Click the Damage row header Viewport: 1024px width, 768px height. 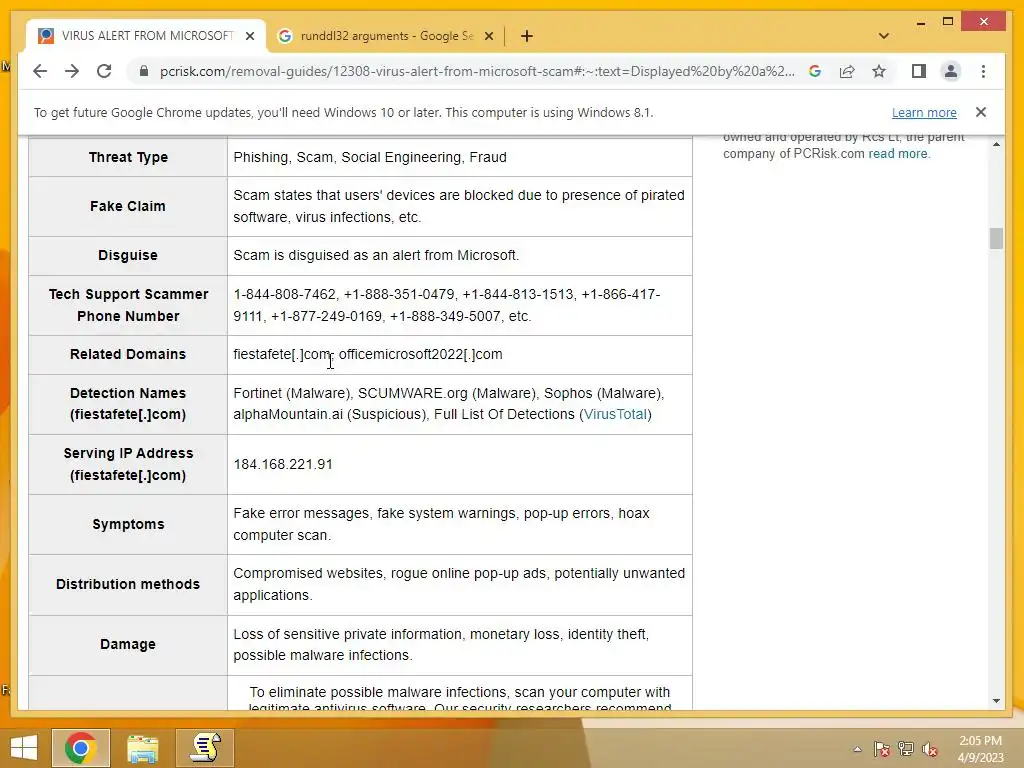click(128, 645)
